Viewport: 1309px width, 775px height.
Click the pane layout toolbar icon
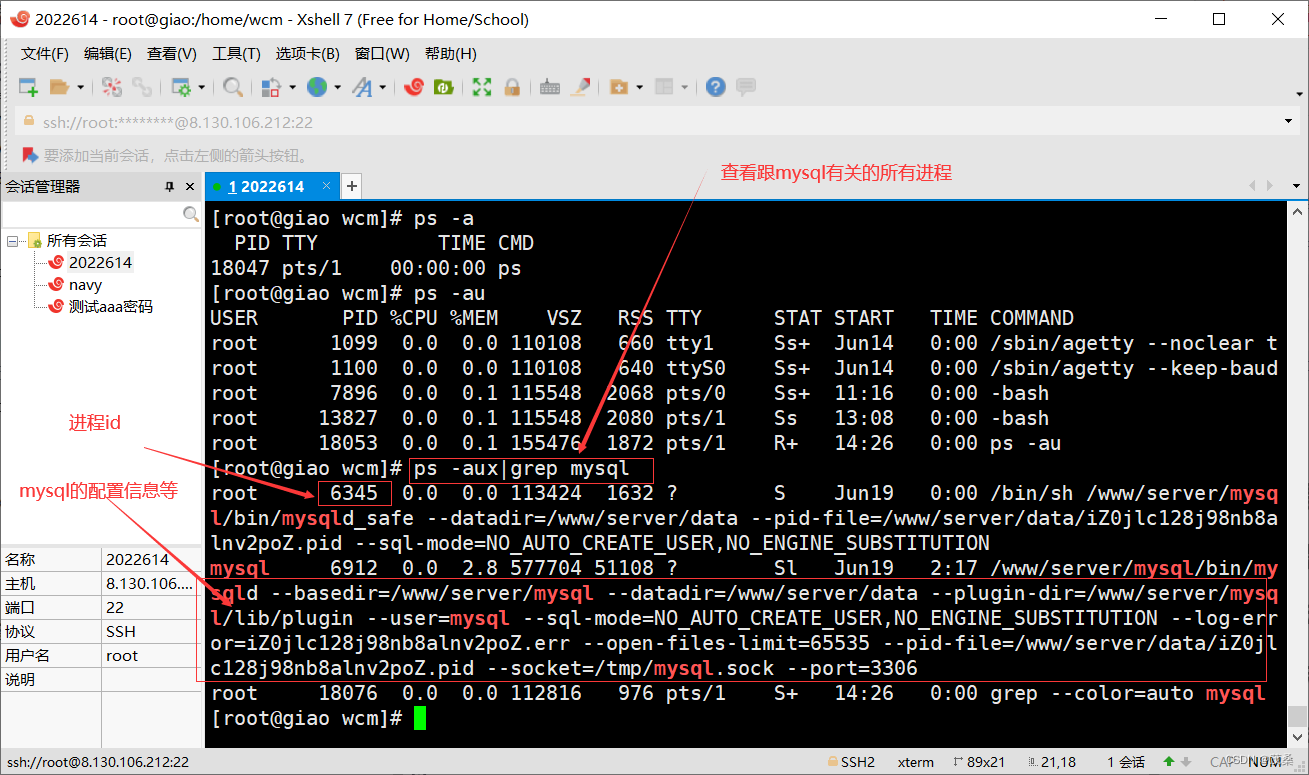[664, 87]
